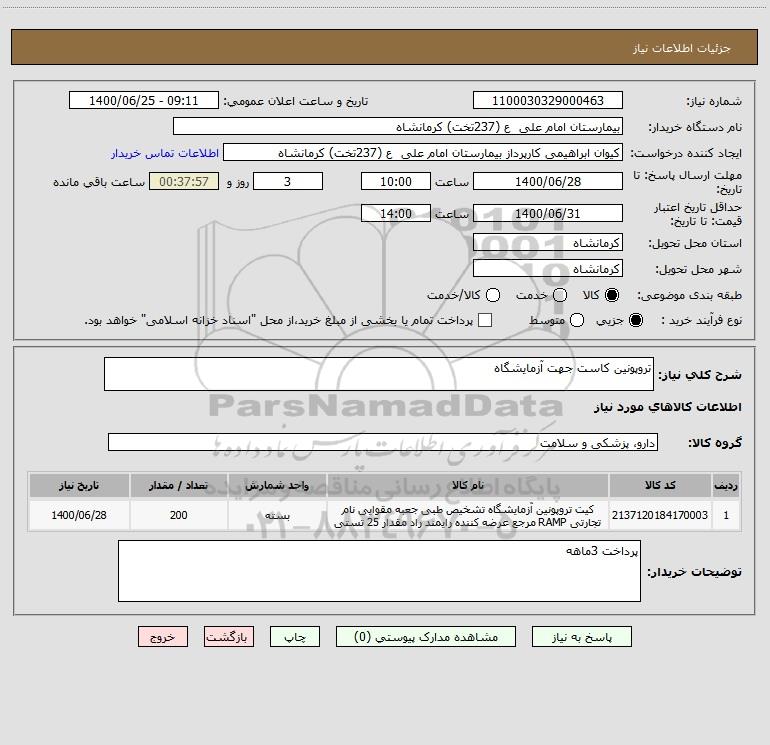
Task: Click the remaining days field showing 3
Action: tap(288, 181)
